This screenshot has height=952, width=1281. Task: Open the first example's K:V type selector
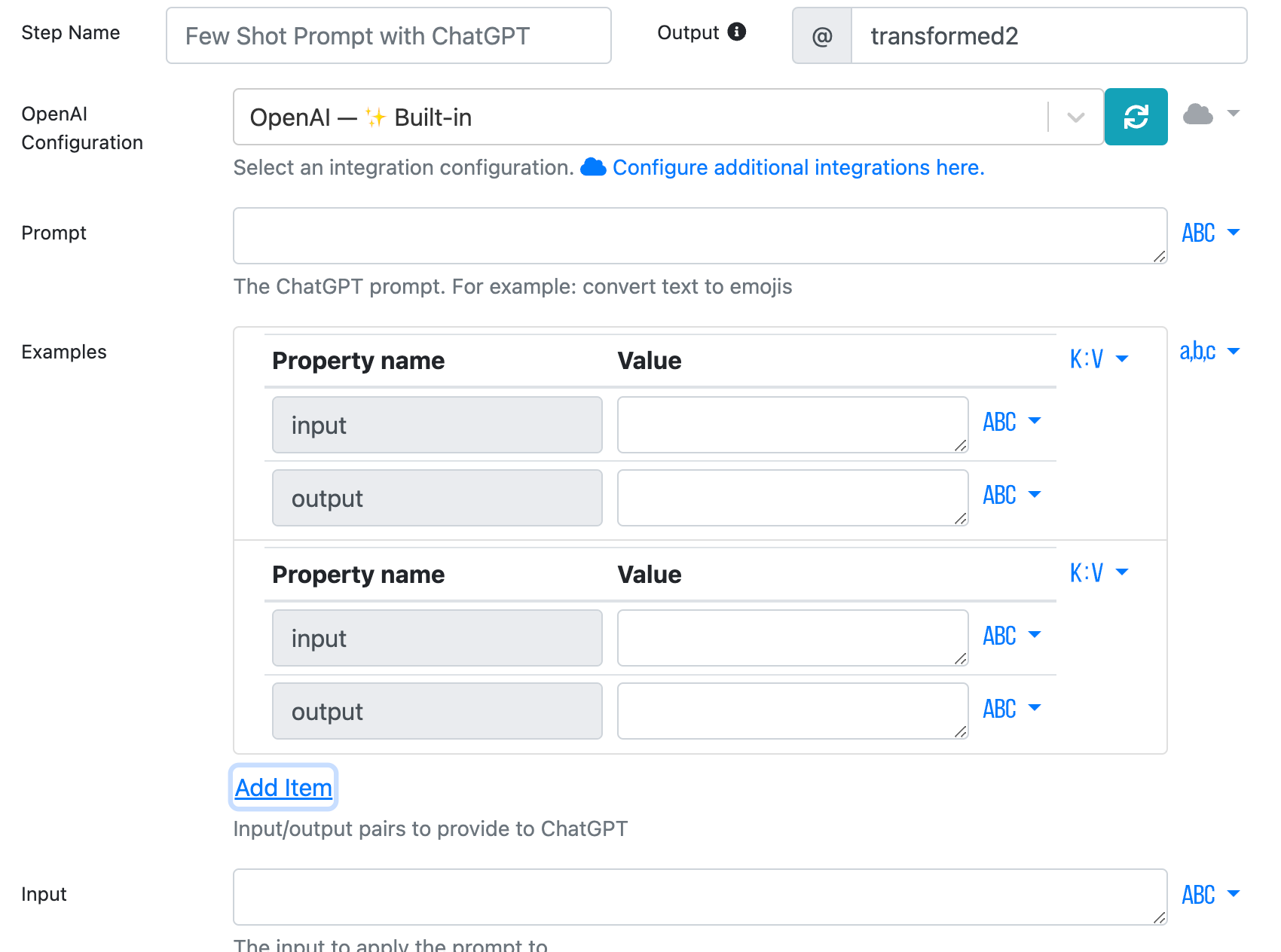1099,359
